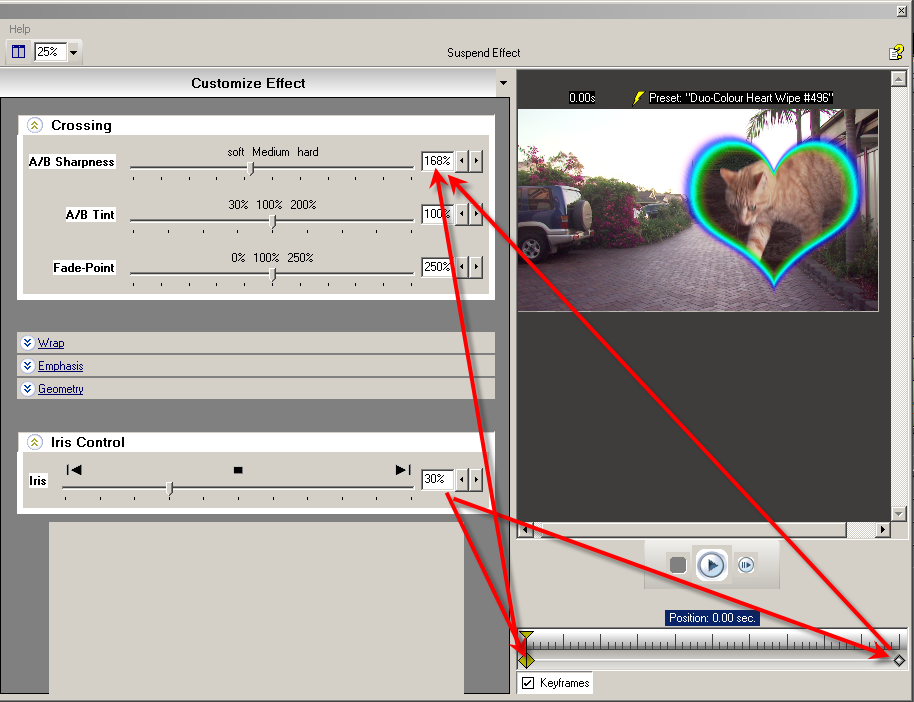Open the 25% zoom dropdown

tap(74, 52)
